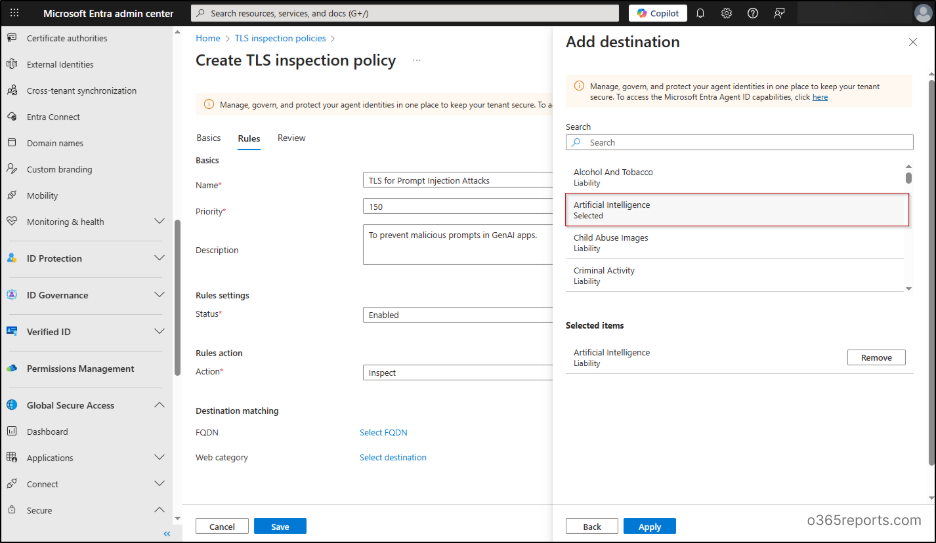The height and width of the screenshot is (543, 936).
Task: Select the Artificial Intelligence category row
Action: pos(737,209)
